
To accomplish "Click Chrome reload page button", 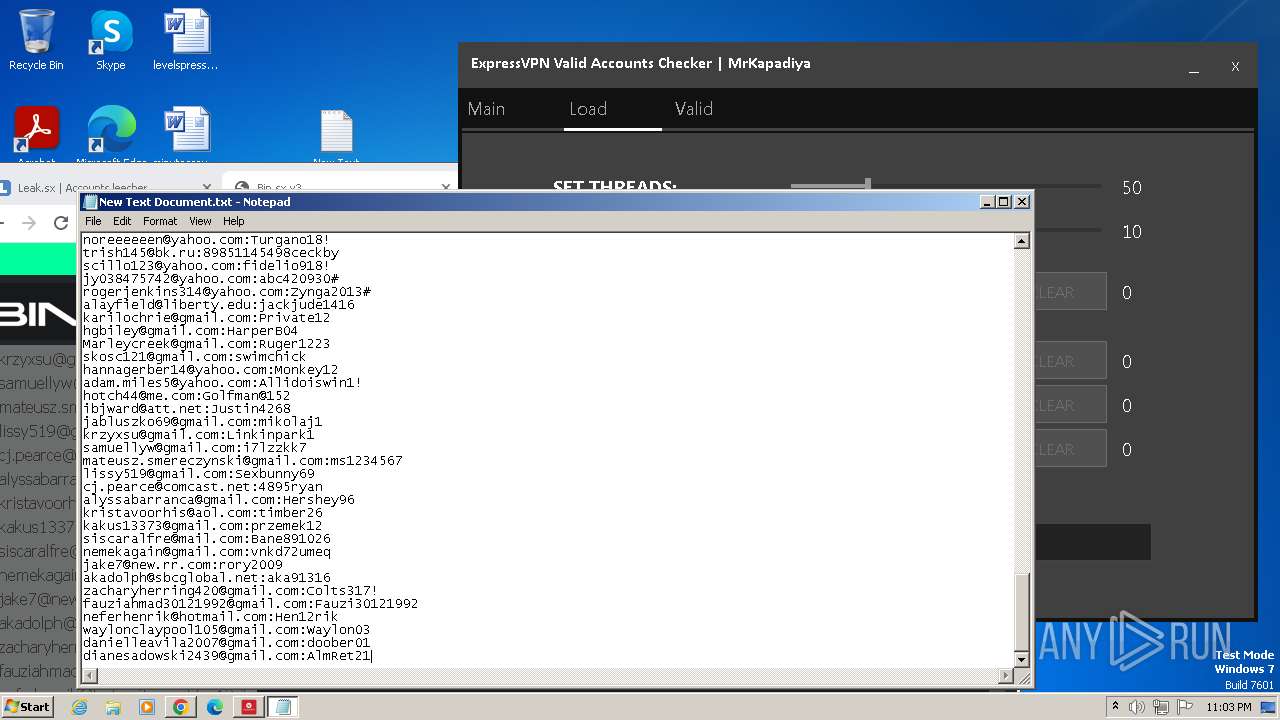I will 62,223.
